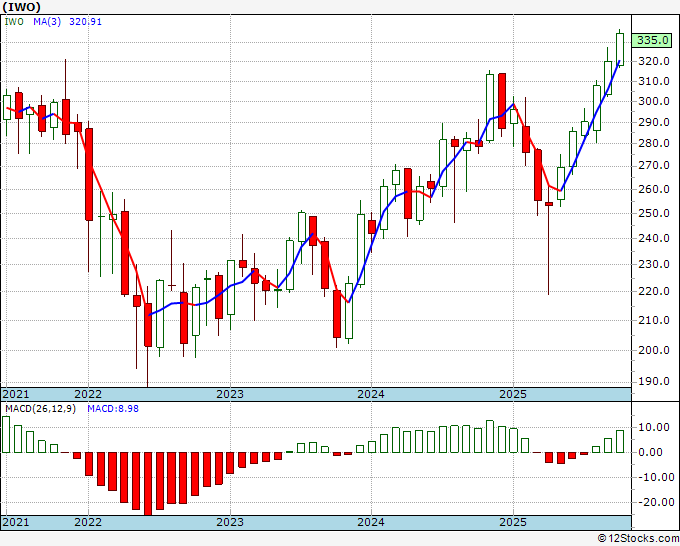Click 2025 on price chart timeline
Viewport: 680px width, 546px height.
point(513,394)
